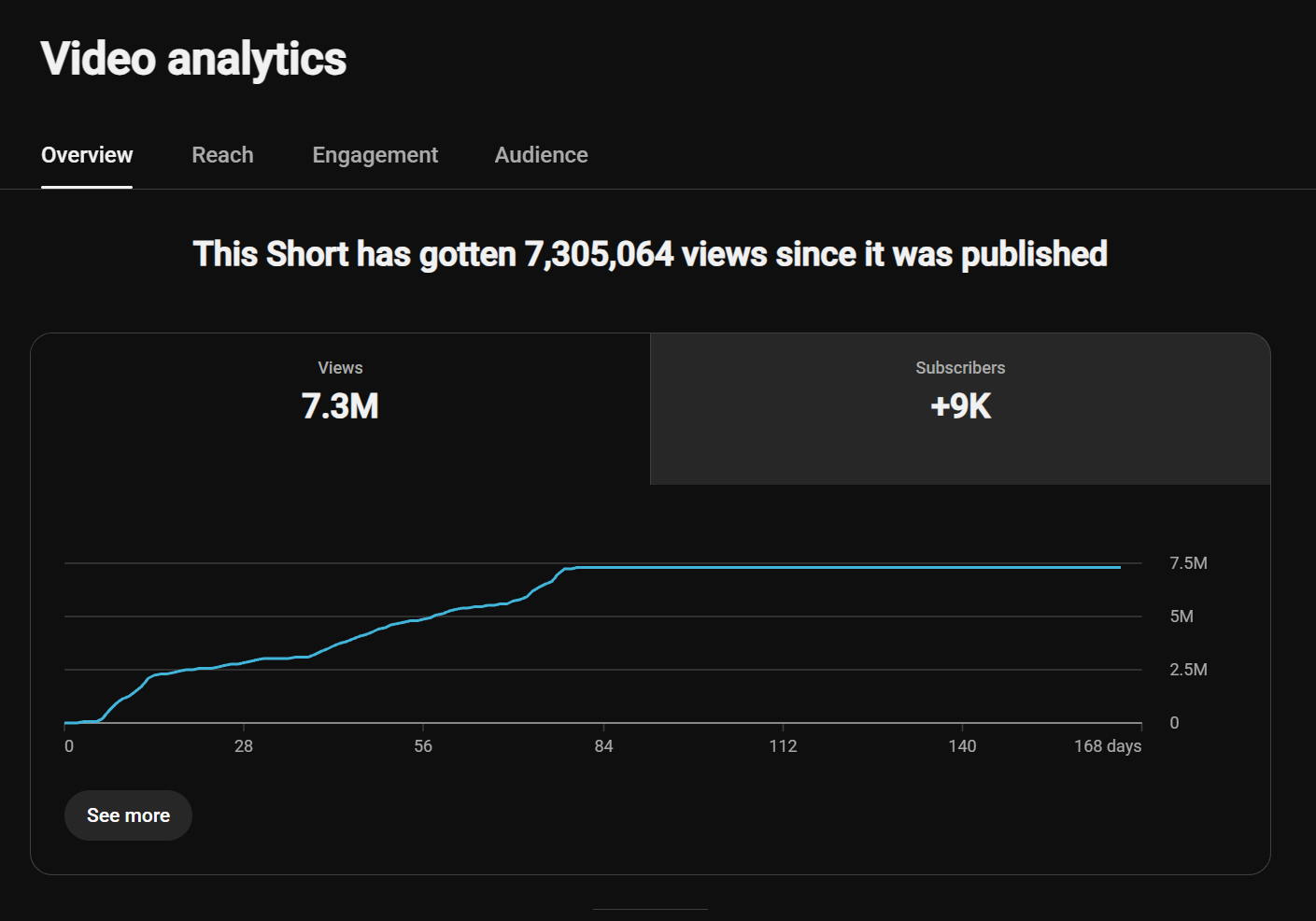Click the 112 day x-axis label
The height and width of the screenshot is (921, 1316).
tap(783, 746)
